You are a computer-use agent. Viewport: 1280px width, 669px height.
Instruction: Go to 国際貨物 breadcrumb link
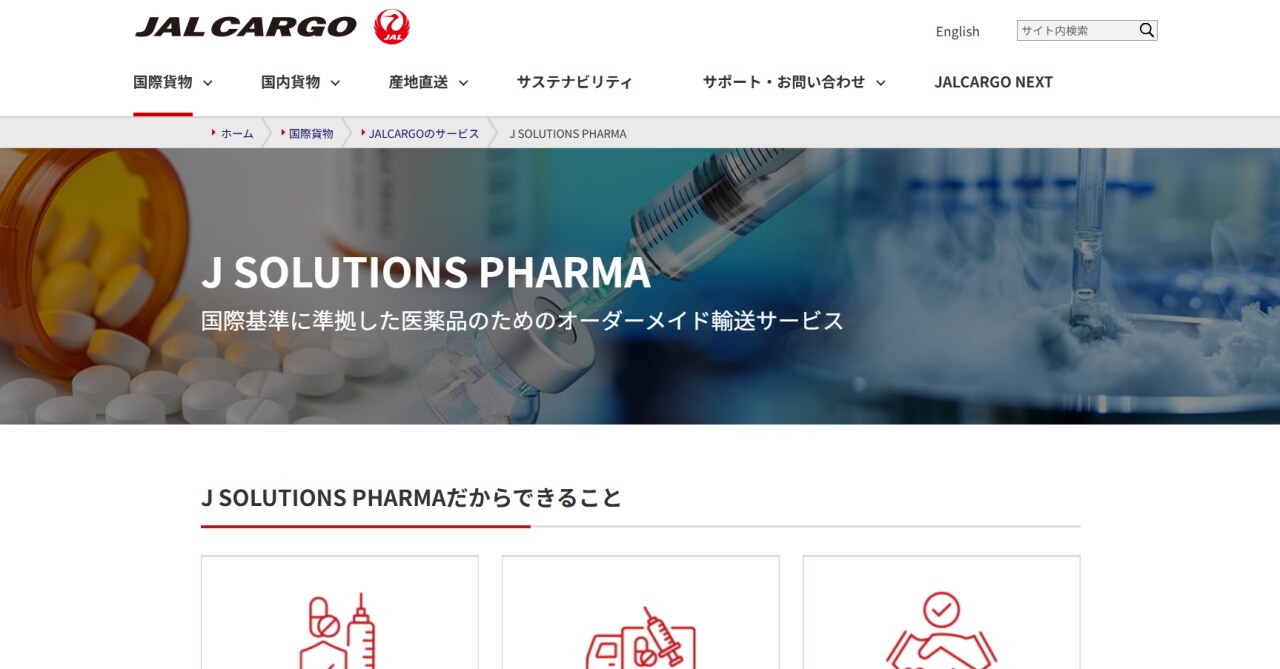click(x=311, y=133)
